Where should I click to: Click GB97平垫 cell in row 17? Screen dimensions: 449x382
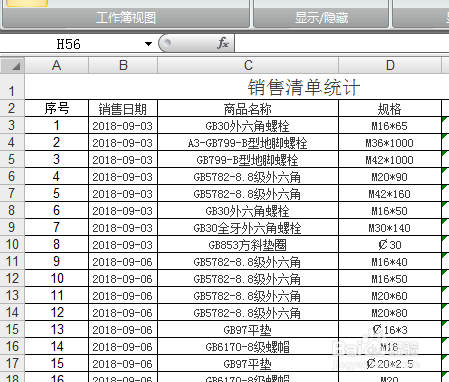click(x=248, y=363)
